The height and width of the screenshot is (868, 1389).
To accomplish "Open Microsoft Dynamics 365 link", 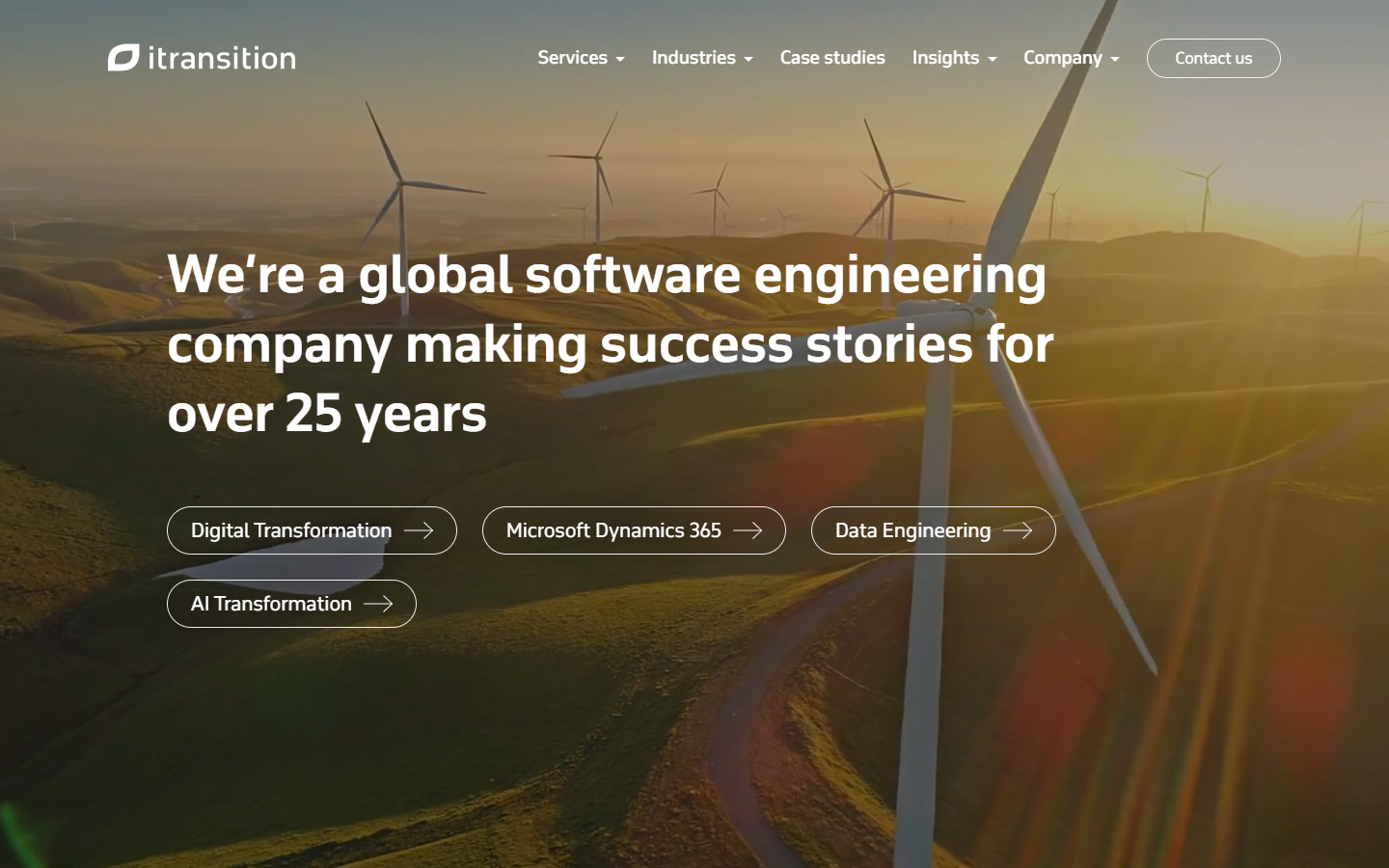I will tap(634, 530).
